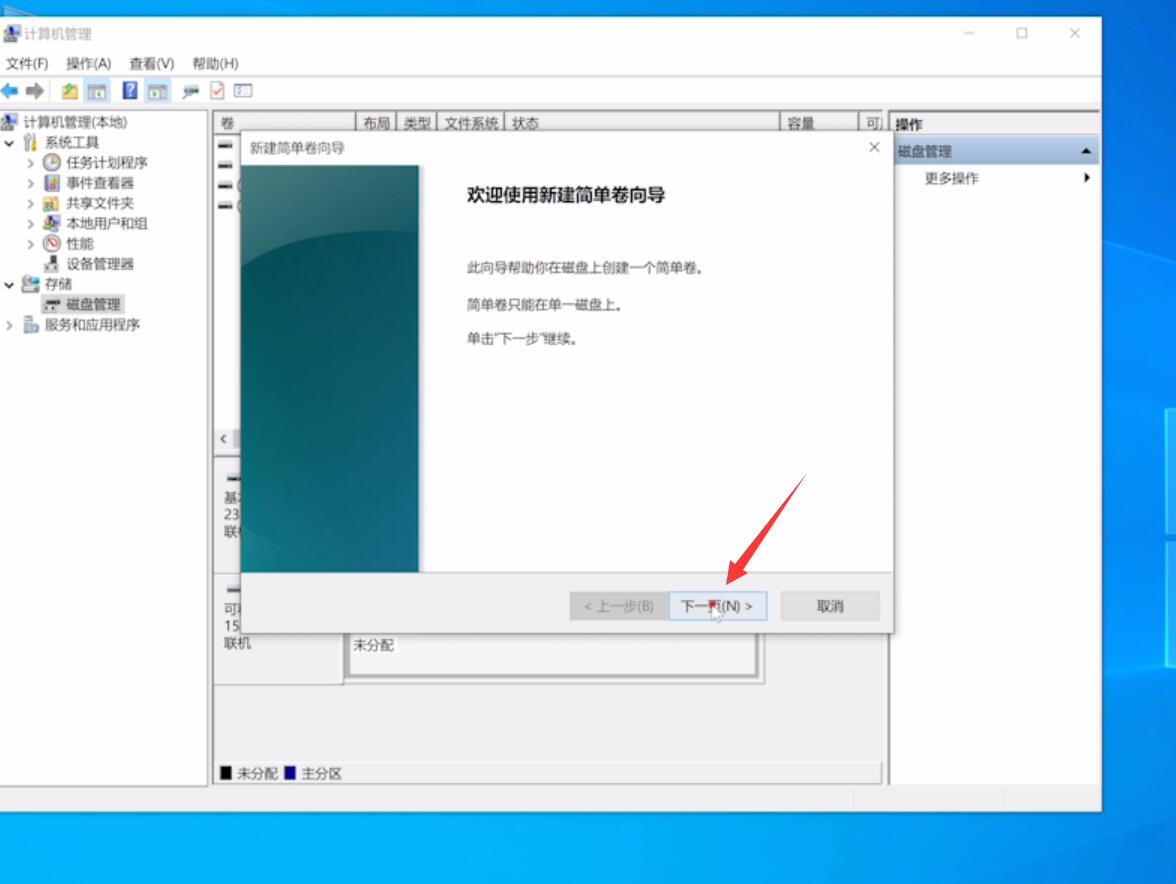Expand the 任务计划程序 node

[x=30, y=163]
